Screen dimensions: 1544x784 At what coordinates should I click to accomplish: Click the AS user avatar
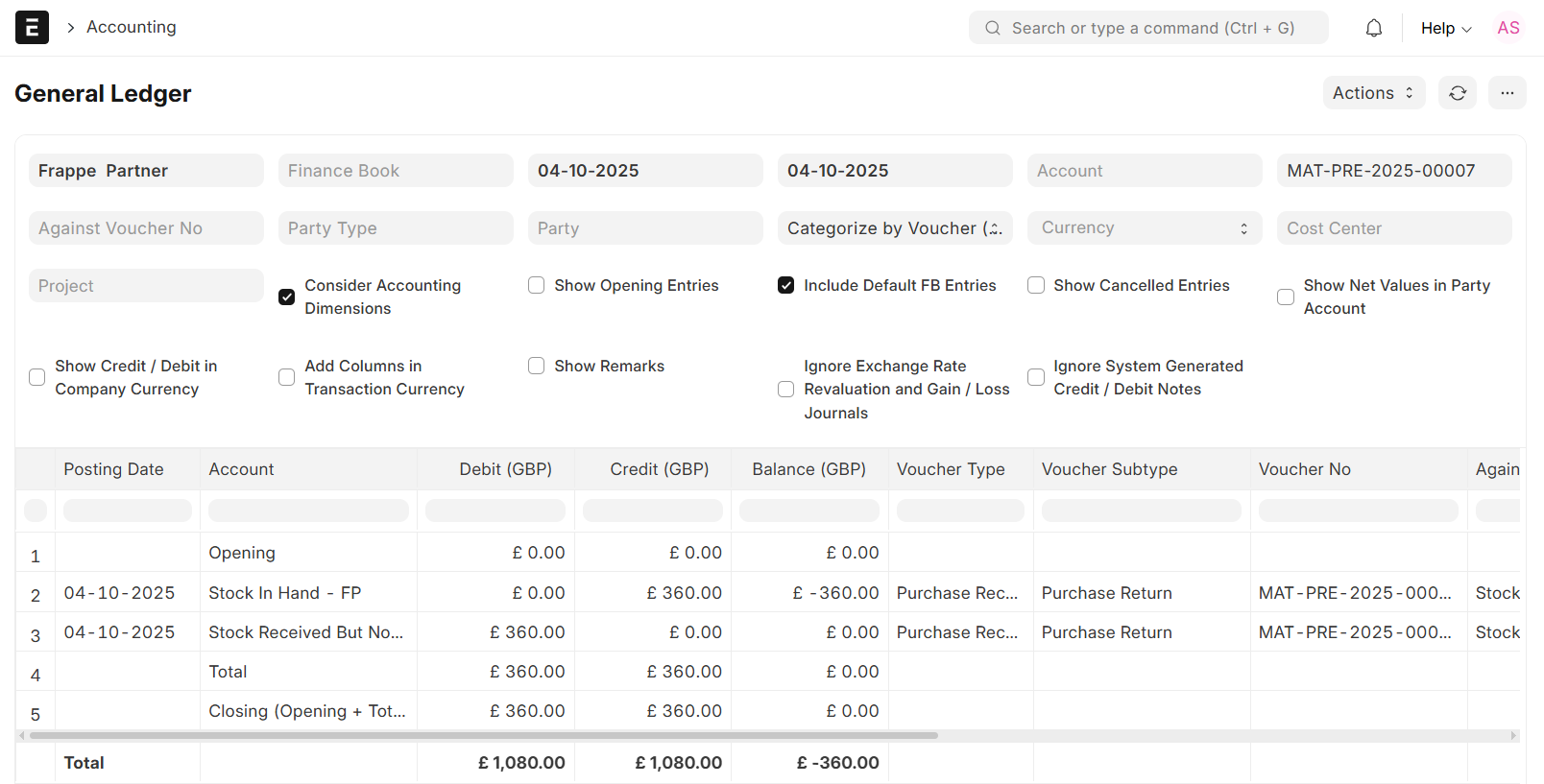click(1508, 28)
